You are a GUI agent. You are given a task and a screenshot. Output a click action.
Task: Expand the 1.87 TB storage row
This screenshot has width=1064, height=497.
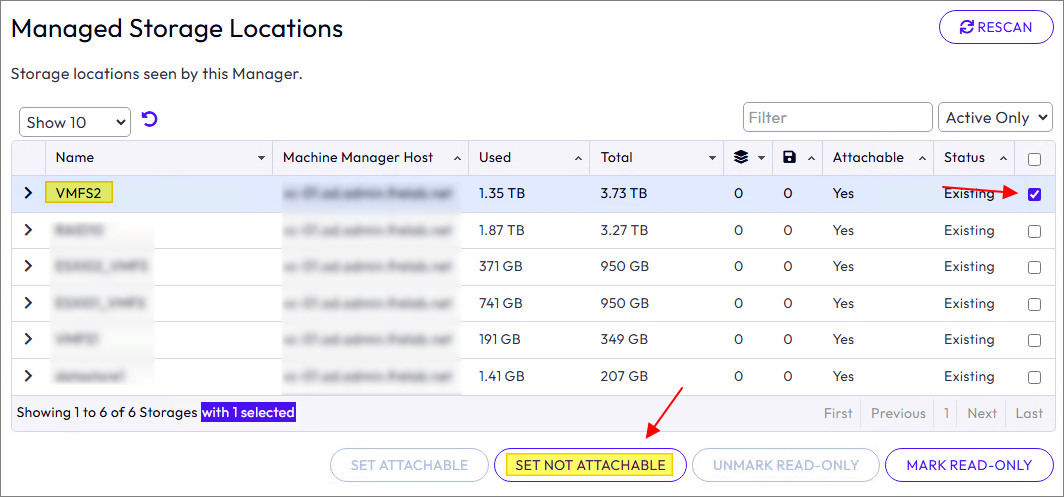[x=28, y=230]
